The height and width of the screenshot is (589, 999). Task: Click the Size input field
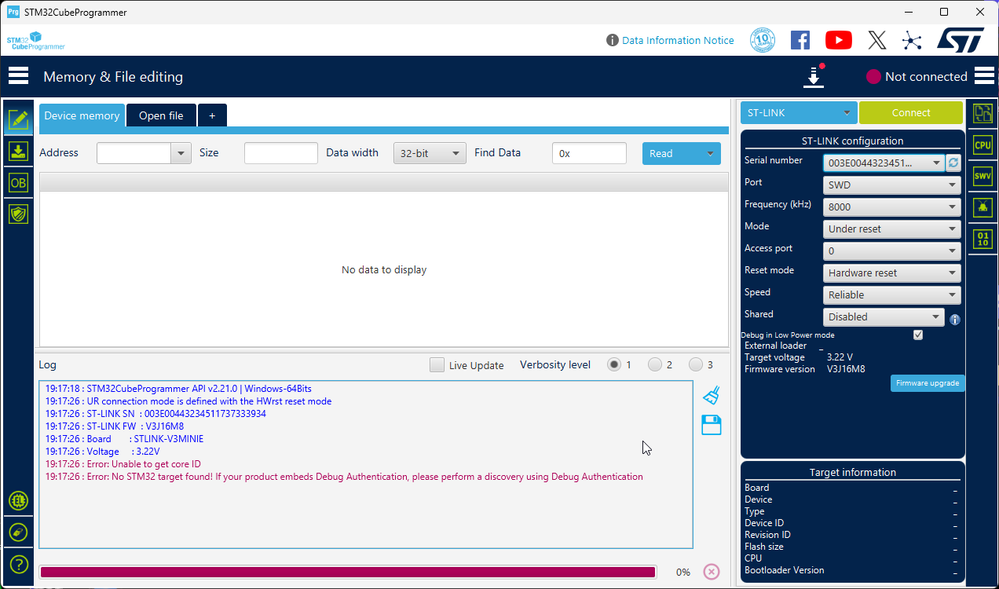click(x=280, y=153)
